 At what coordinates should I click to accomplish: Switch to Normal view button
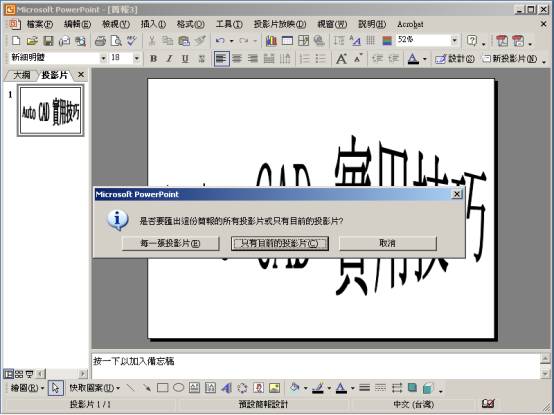pyautogui.click(x=8, y=374)
